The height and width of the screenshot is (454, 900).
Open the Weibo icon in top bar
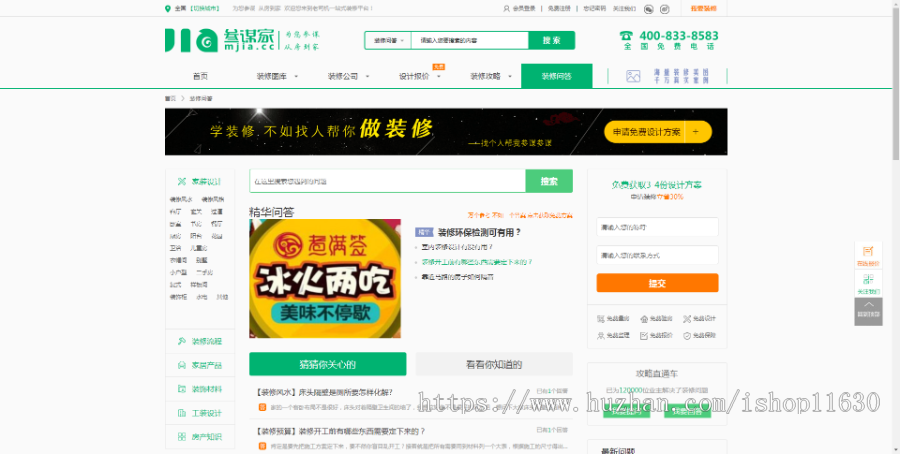point(665,9)
